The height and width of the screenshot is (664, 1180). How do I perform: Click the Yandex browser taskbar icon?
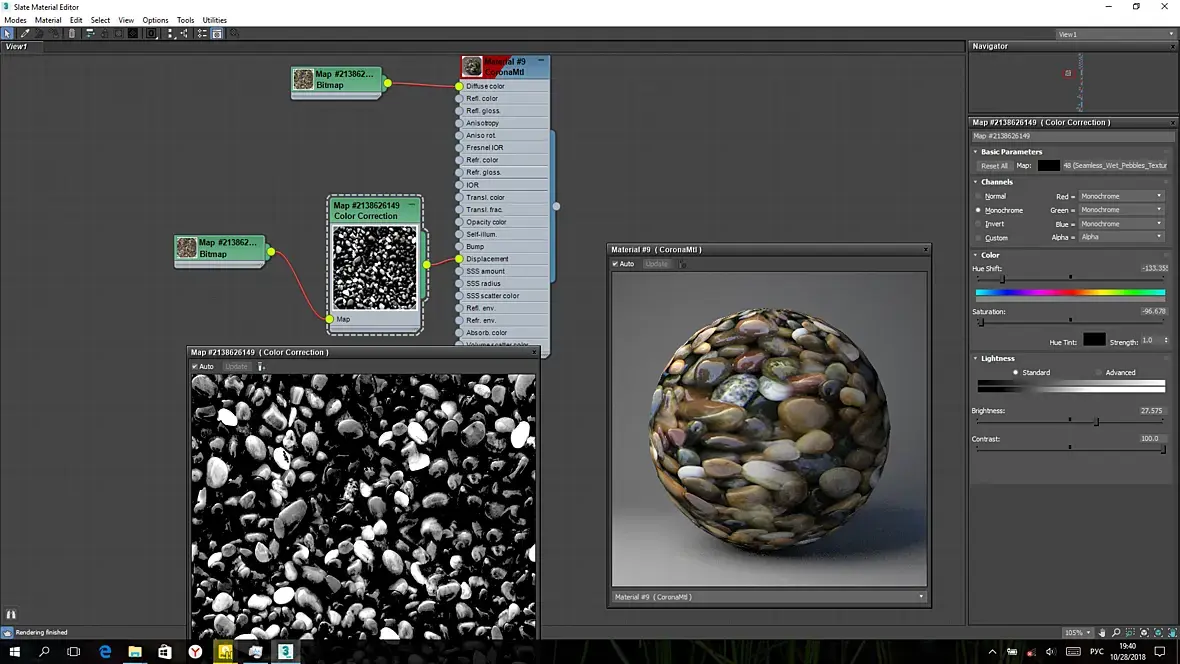pyautogui.click(x=196, y=651)
